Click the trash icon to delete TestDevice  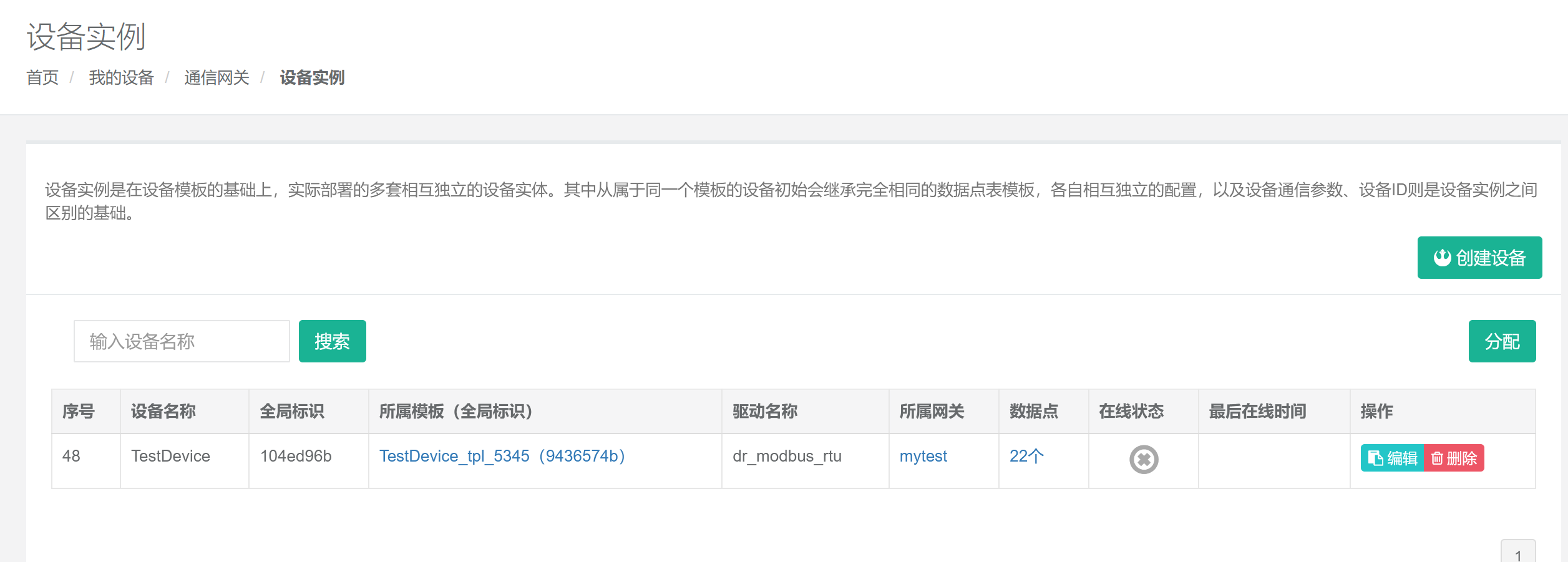point(1437,458)
